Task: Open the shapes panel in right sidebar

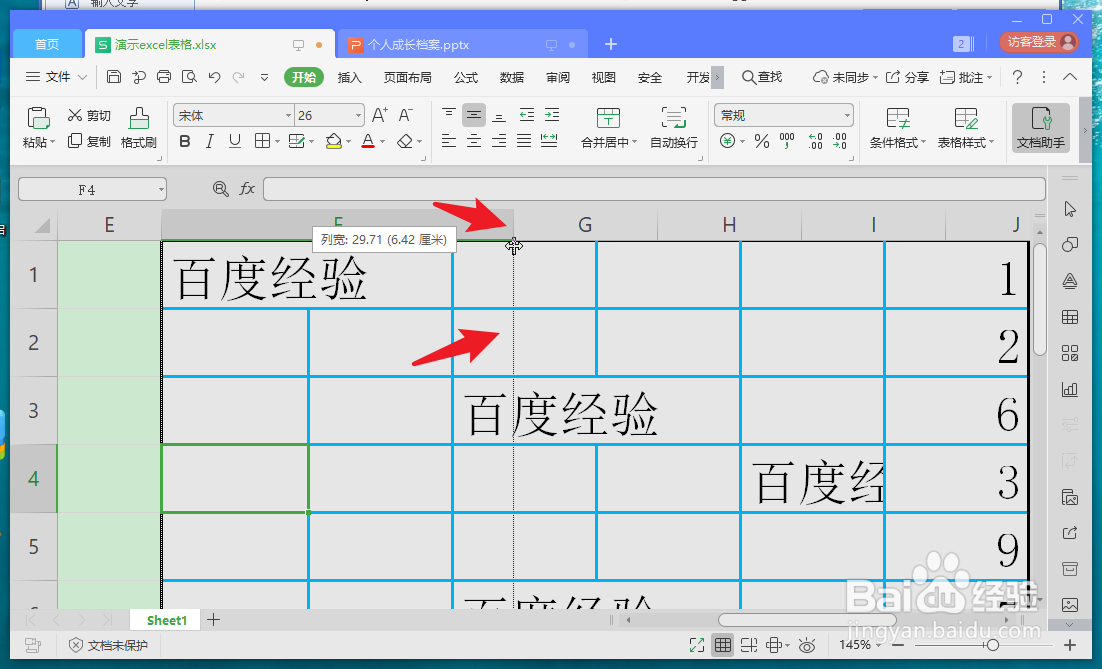Action: tap(1070, 245)
